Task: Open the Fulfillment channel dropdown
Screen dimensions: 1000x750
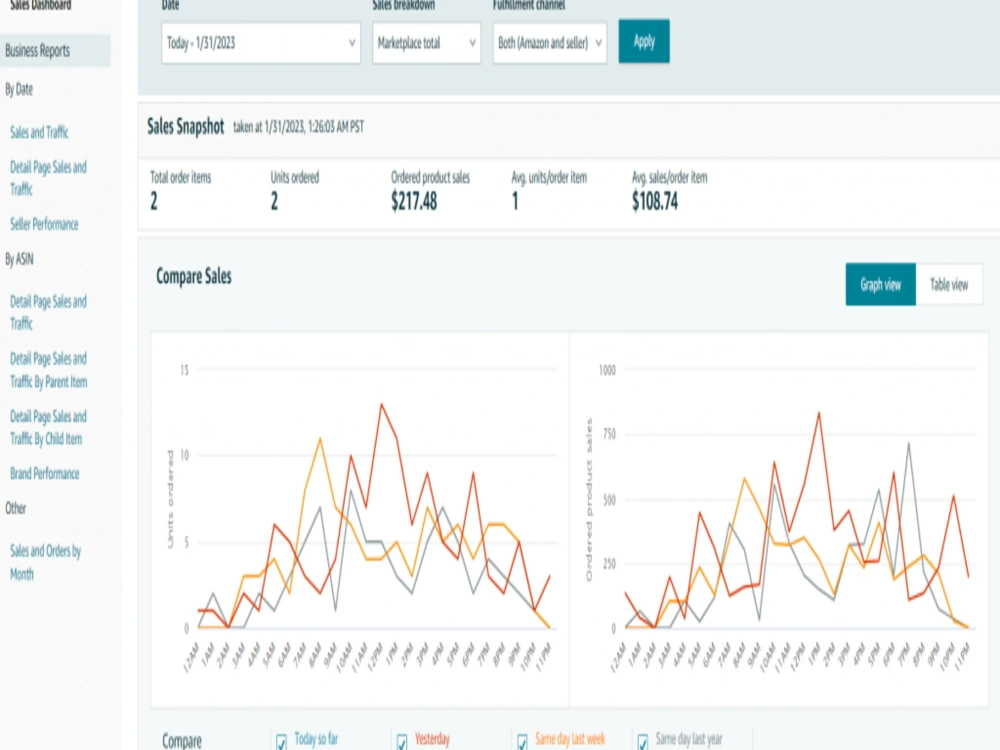Action: pyautogui.click(x=550, y=43)
